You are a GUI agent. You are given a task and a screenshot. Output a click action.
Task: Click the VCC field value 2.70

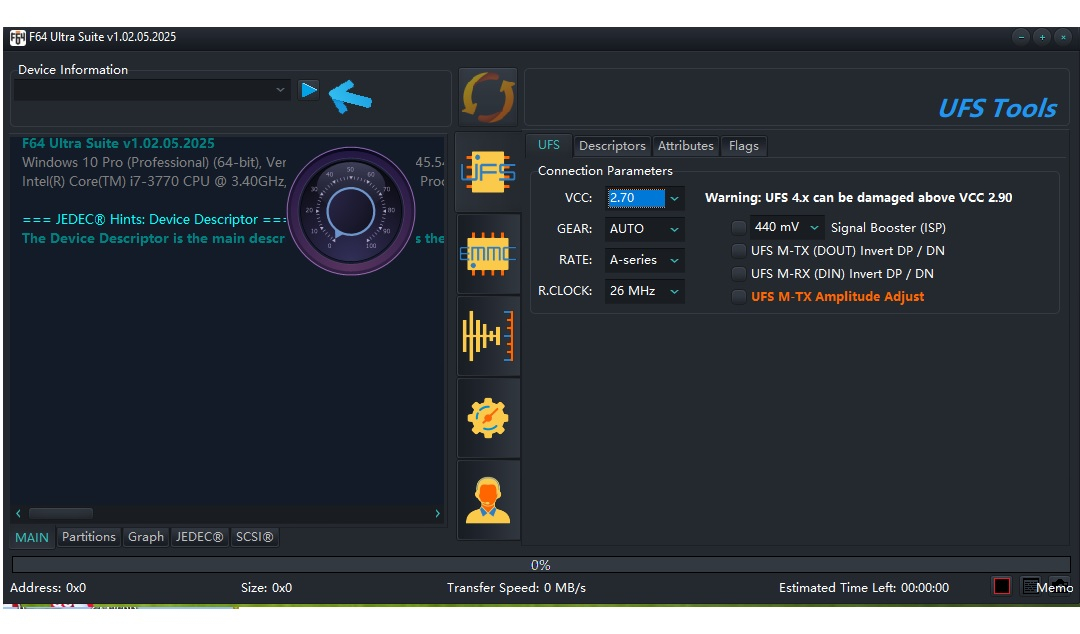point(636,198)
